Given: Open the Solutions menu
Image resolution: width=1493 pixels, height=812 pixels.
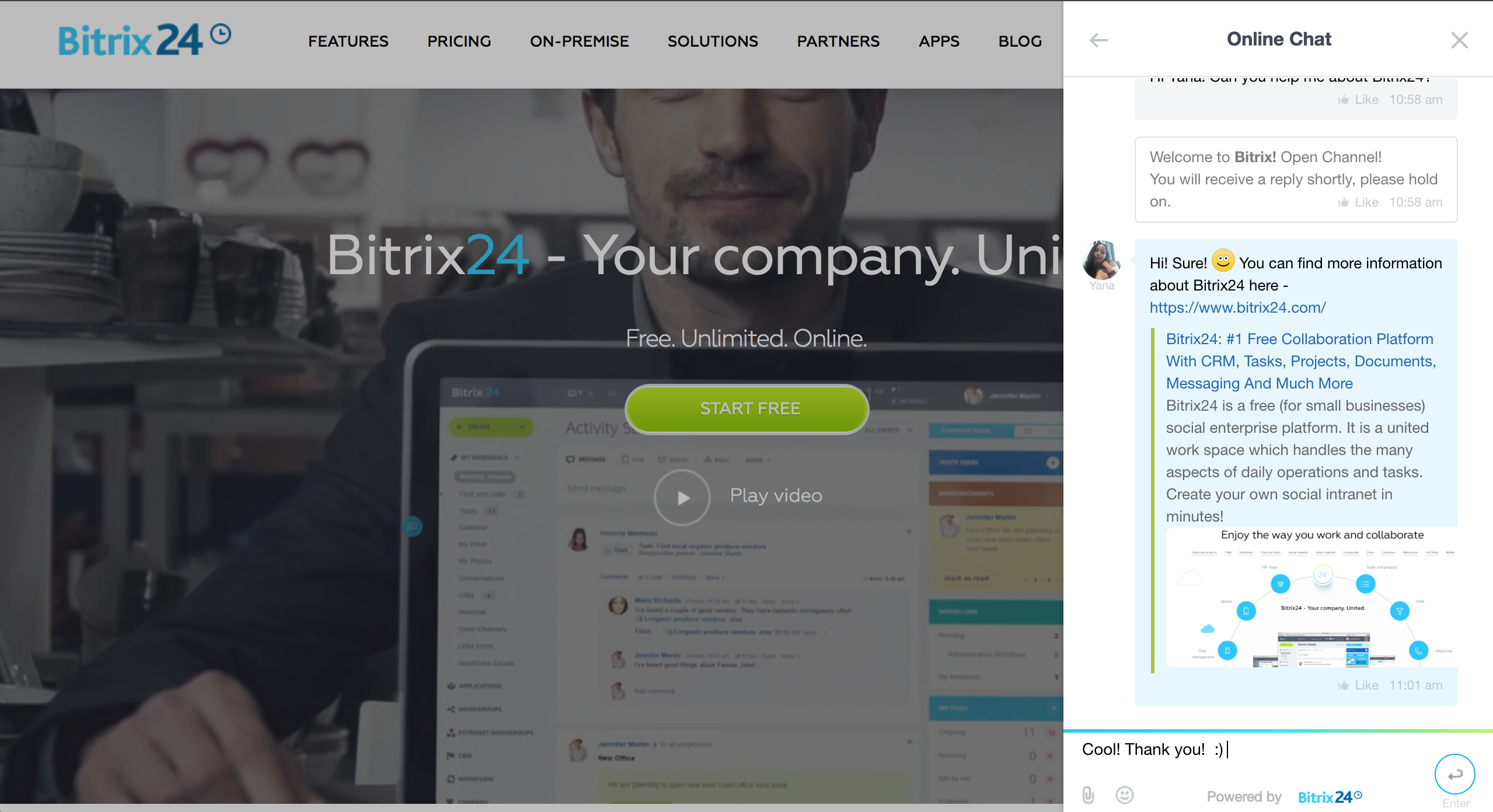Looking at the screenshot, I should pos(713,41).
